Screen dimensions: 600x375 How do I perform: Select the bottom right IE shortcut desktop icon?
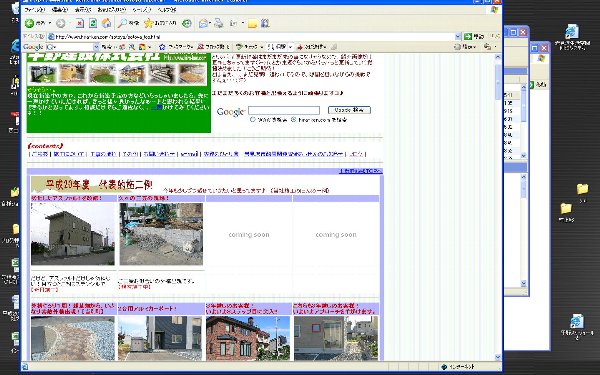click(577, 321)
